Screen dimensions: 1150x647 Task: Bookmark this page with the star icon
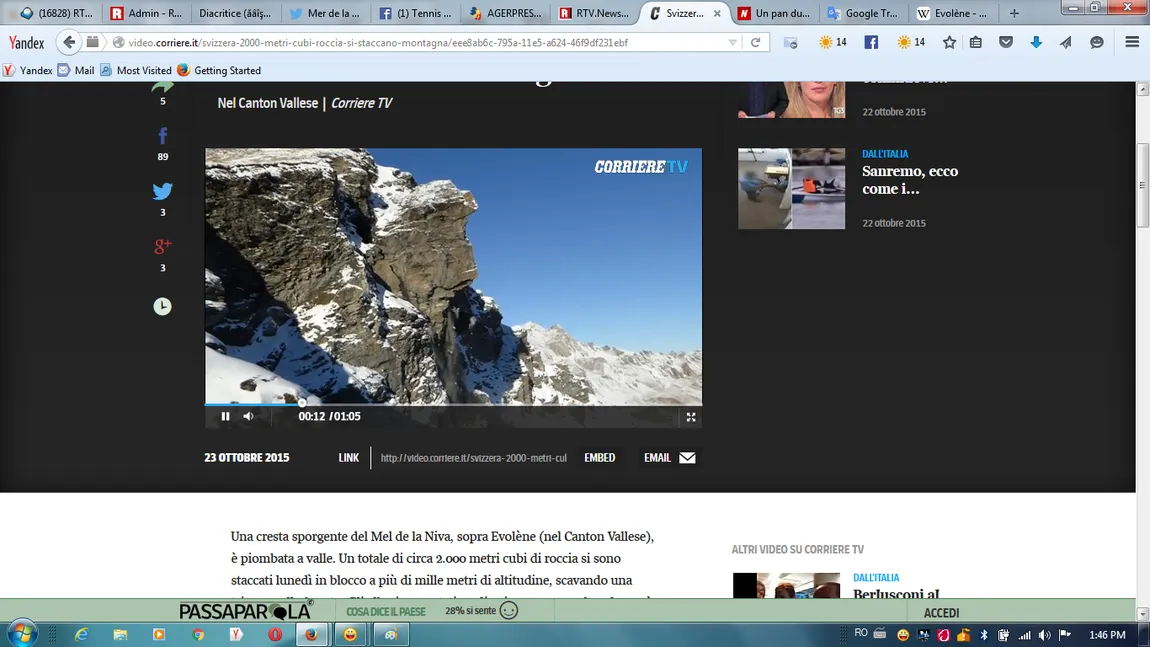pyautogui.click(x=949, y=43)
